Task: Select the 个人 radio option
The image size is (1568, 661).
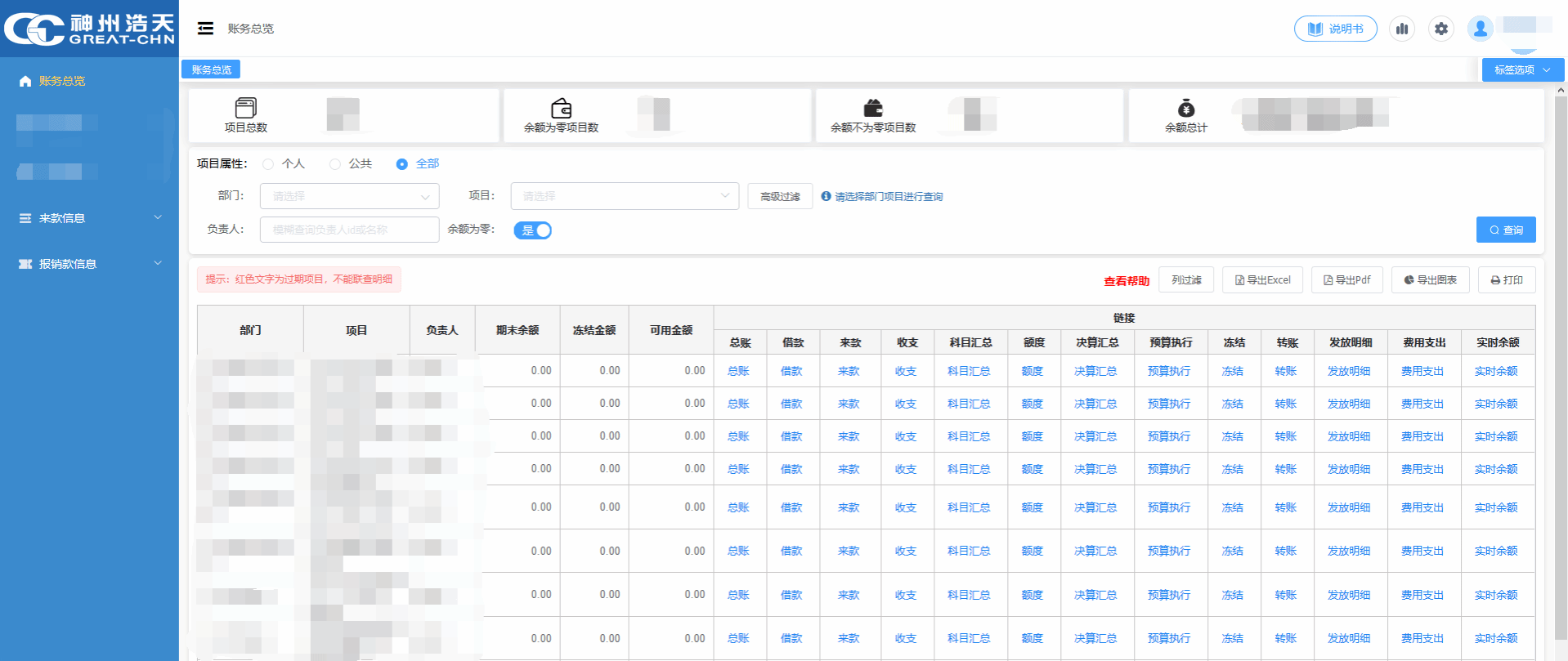Action: [284, 163]
